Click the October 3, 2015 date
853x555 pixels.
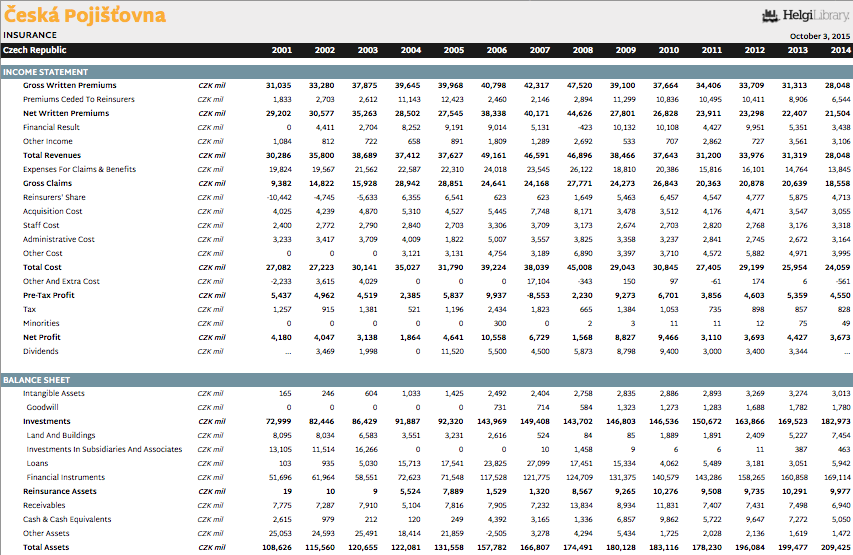[x=820, y=36]
